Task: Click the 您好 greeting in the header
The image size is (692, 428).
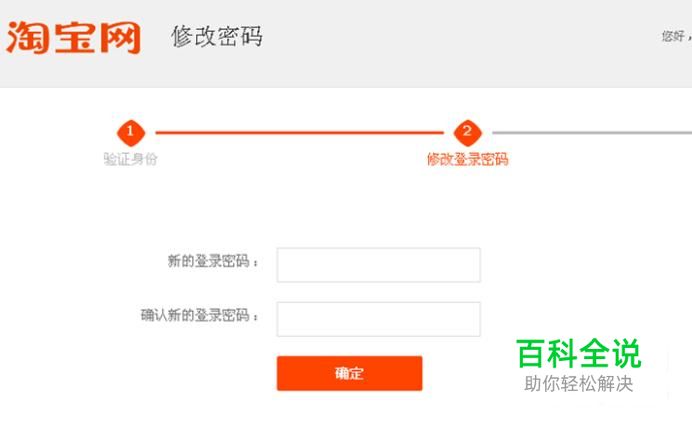Action: click(673, 36)
